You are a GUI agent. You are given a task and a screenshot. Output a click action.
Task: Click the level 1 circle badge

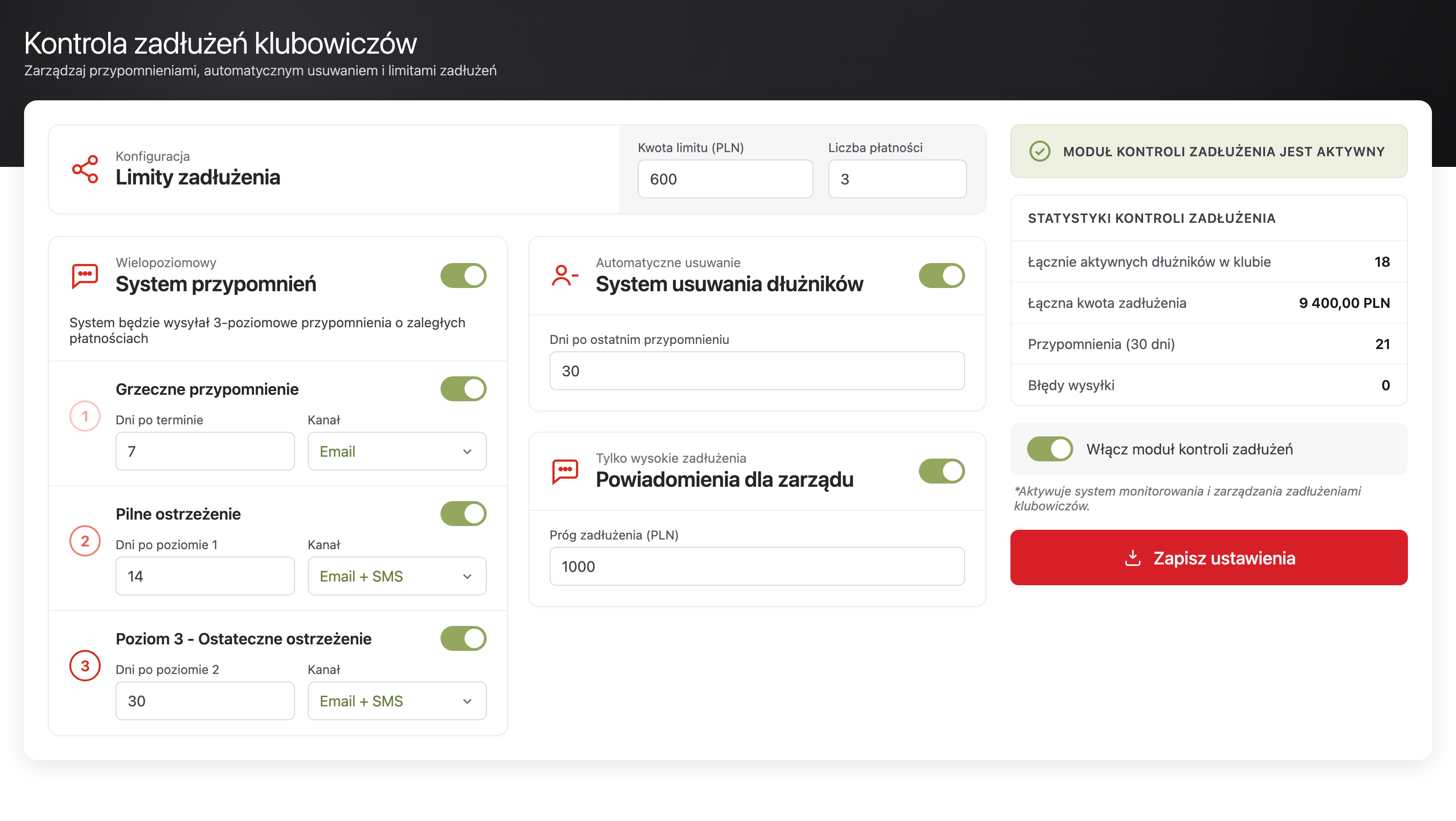pyautogui.click(x=85, y=416)
